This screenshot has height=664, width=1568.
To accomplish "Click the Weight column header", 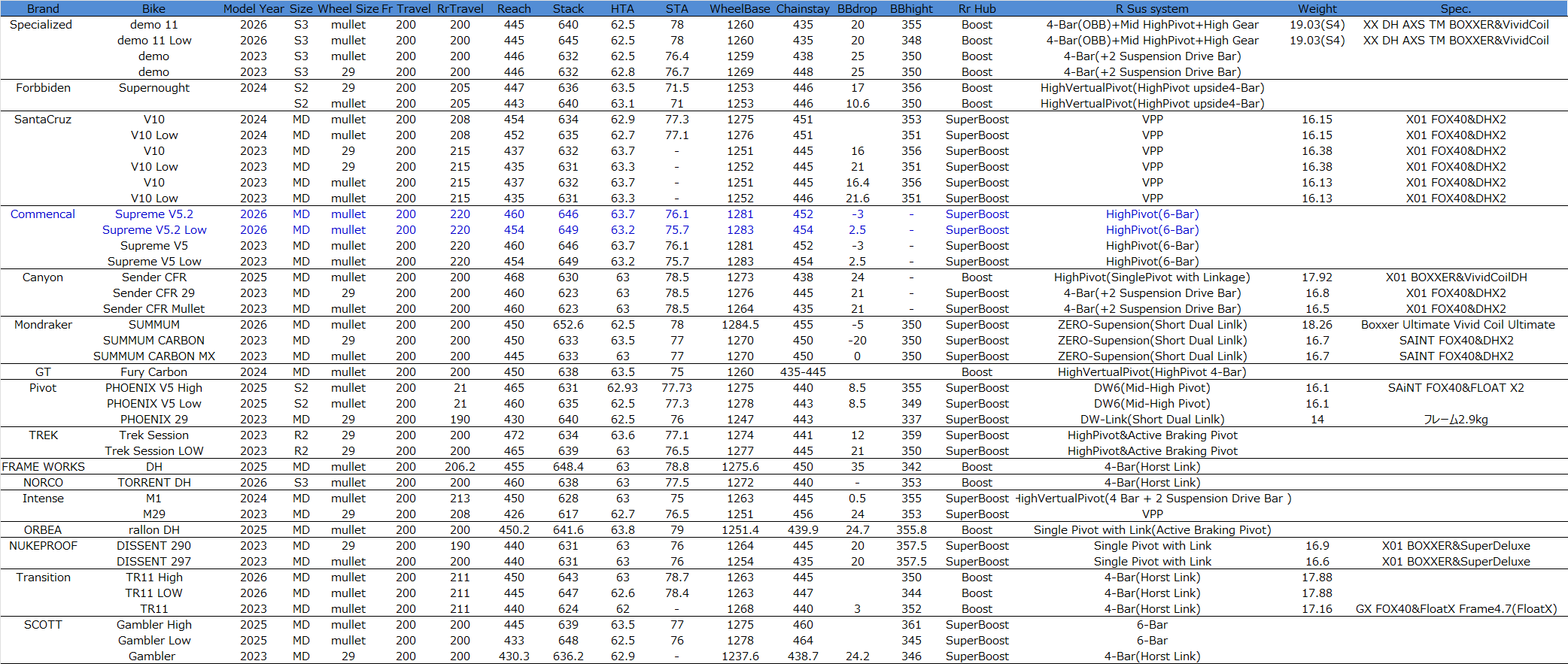I will (1317, 9).
